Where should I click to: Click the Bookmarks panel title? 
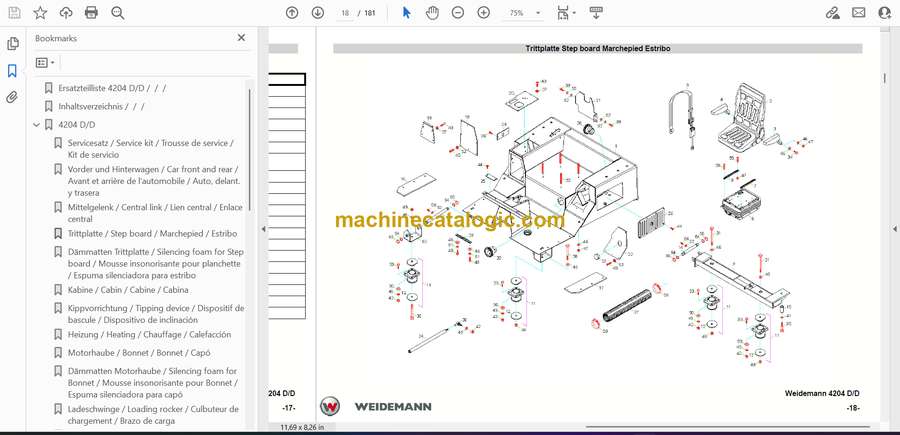point(56,38)
